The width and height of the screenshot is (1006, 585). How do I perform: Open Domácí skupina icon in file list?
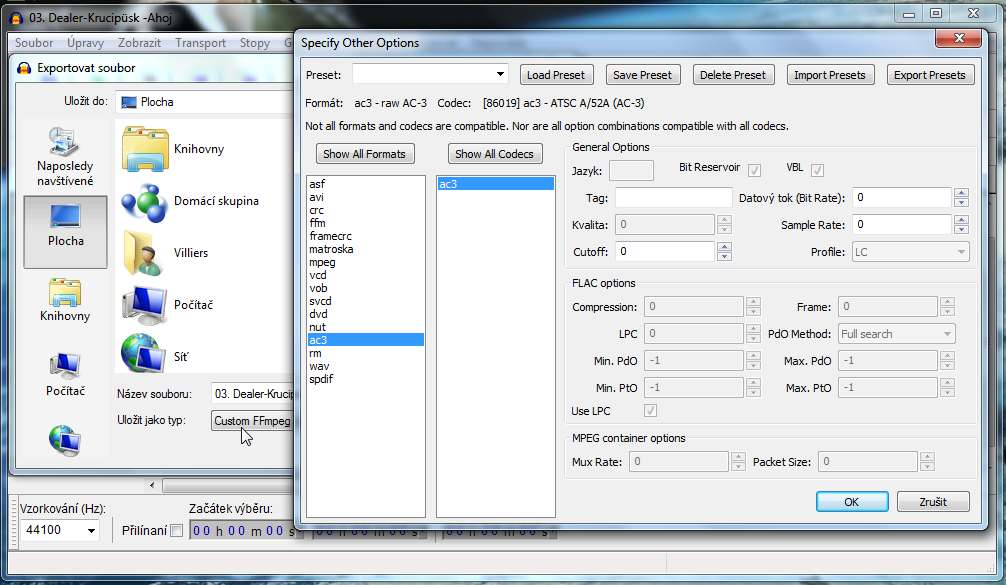tap(145, 201)
